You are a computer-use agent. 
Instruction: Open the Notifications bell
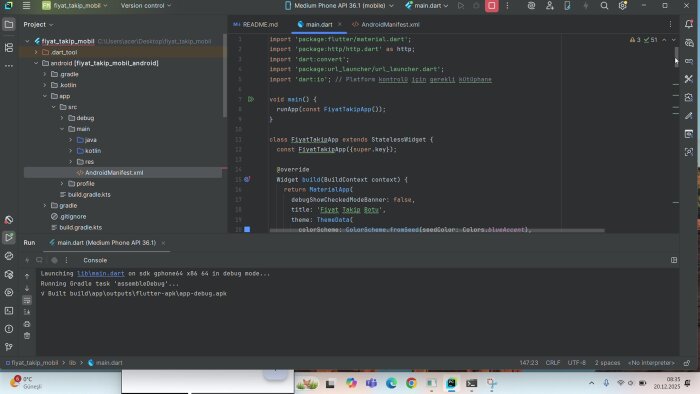689,25
